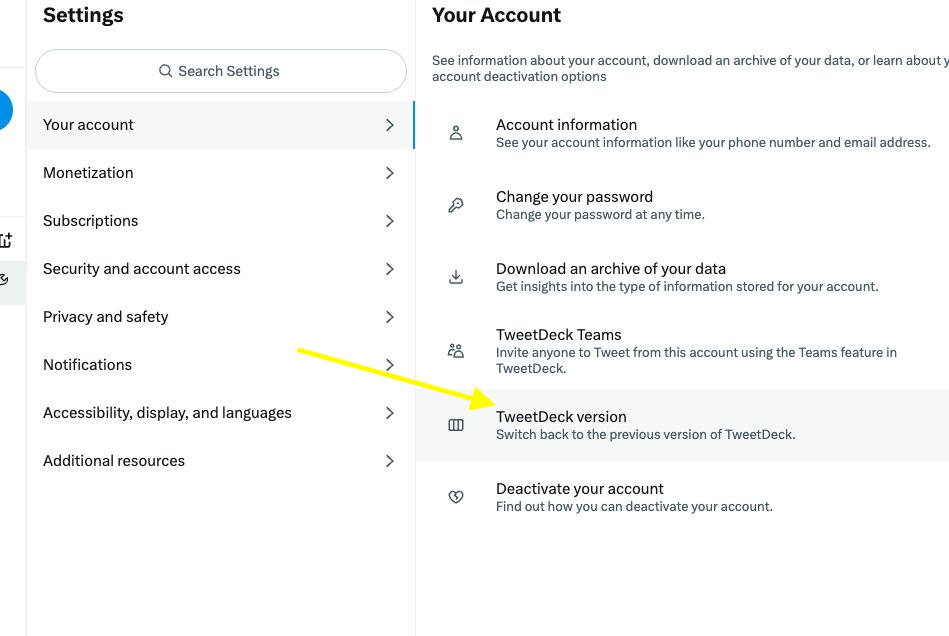Expand the Privacy and safety chevron

tap(390, 317)
